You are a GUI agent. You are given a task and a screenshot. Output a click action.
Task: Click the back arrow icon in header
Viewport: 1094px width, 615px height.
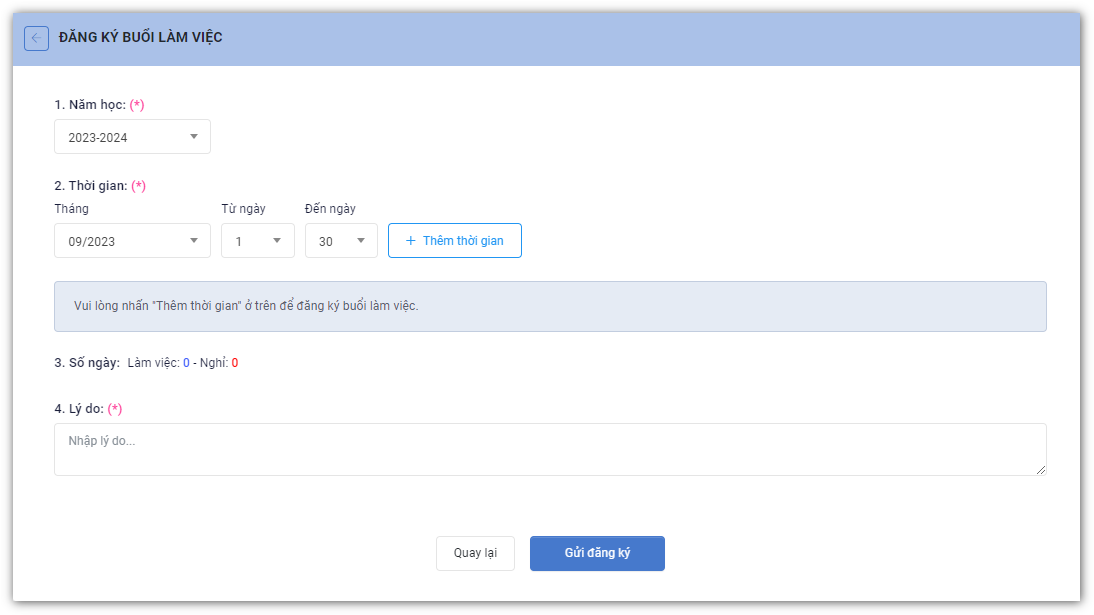36,38
